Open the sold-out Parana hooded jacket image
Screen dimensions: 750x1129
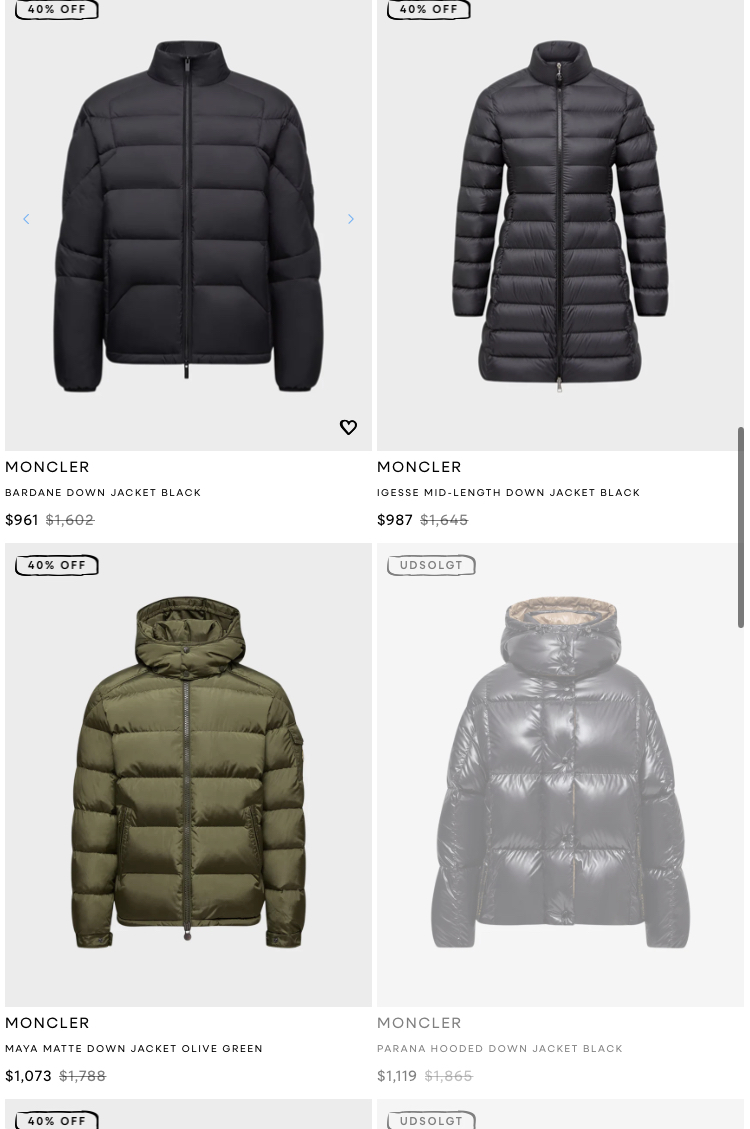coord(560,775)
